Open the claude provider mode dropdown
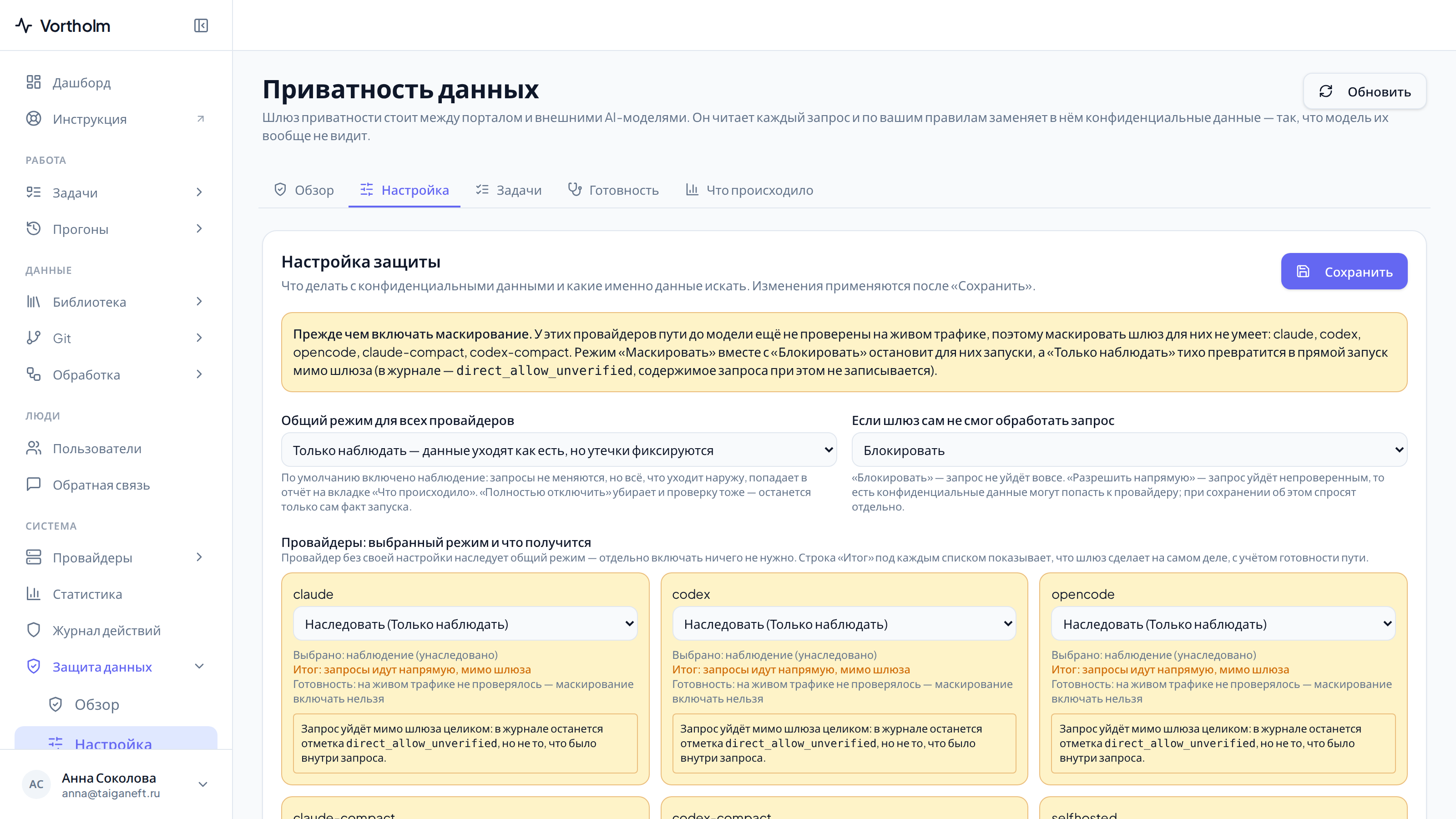 (x=465, y=623)
